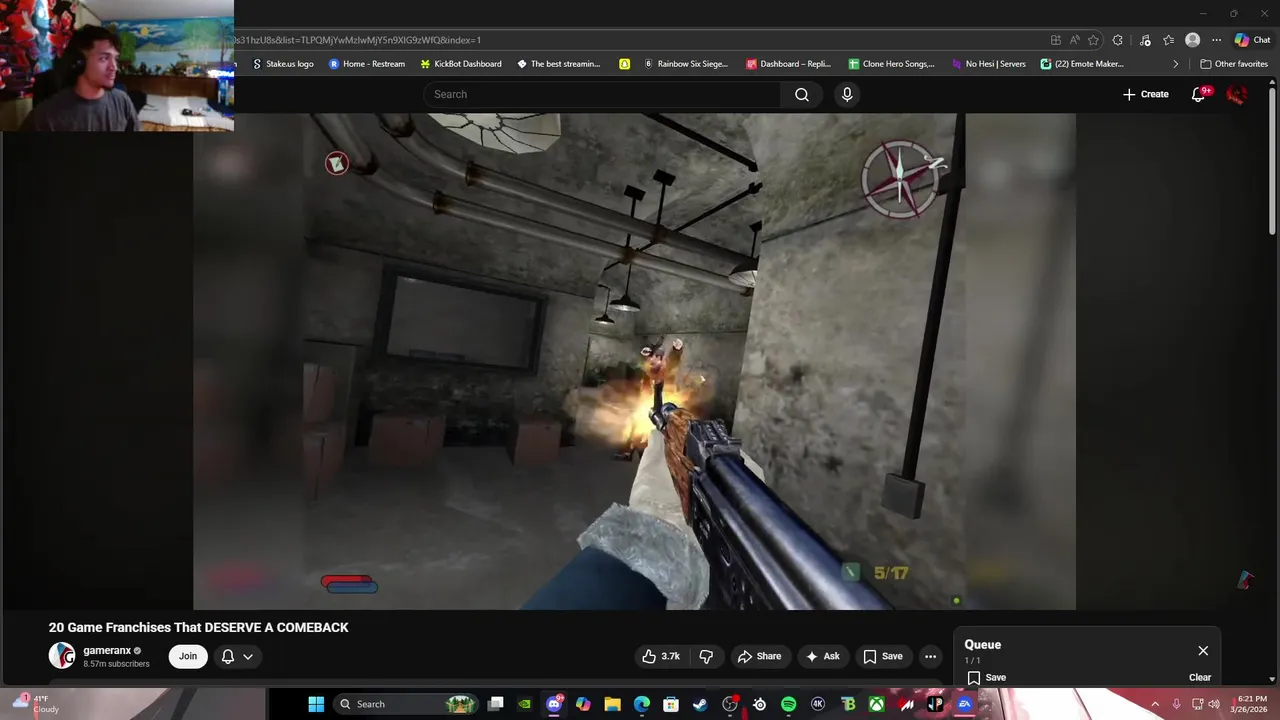The image size is (1280, 720).
Task: Open clock and date in taskbar
Action: [1252, 704]
